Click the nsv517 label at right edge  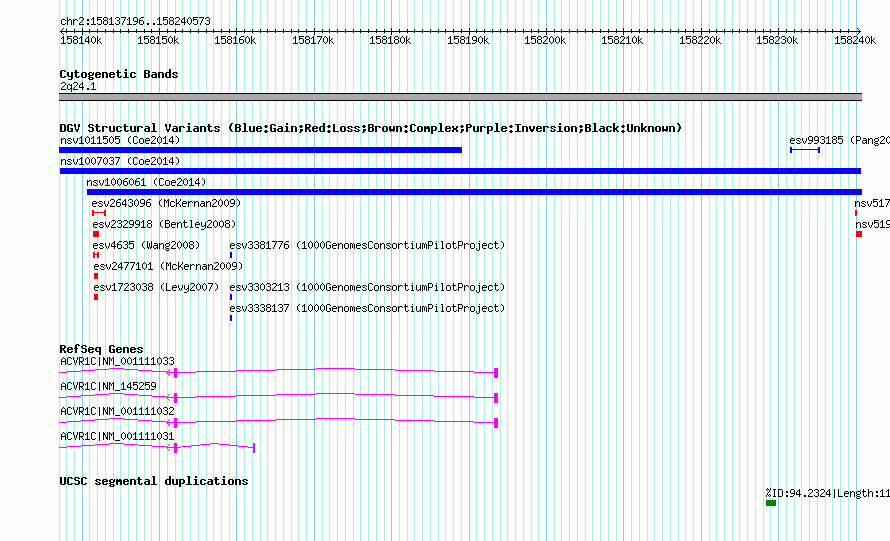tap(872, 203)
